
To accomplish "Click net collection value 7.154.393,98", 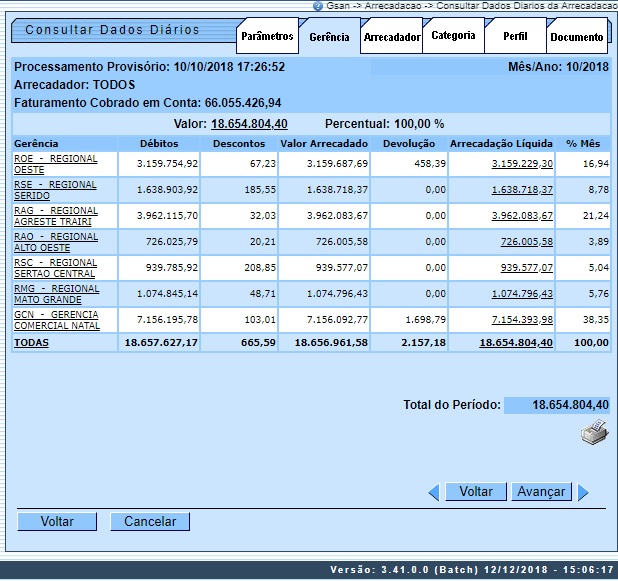I will [x=521, y=319].
